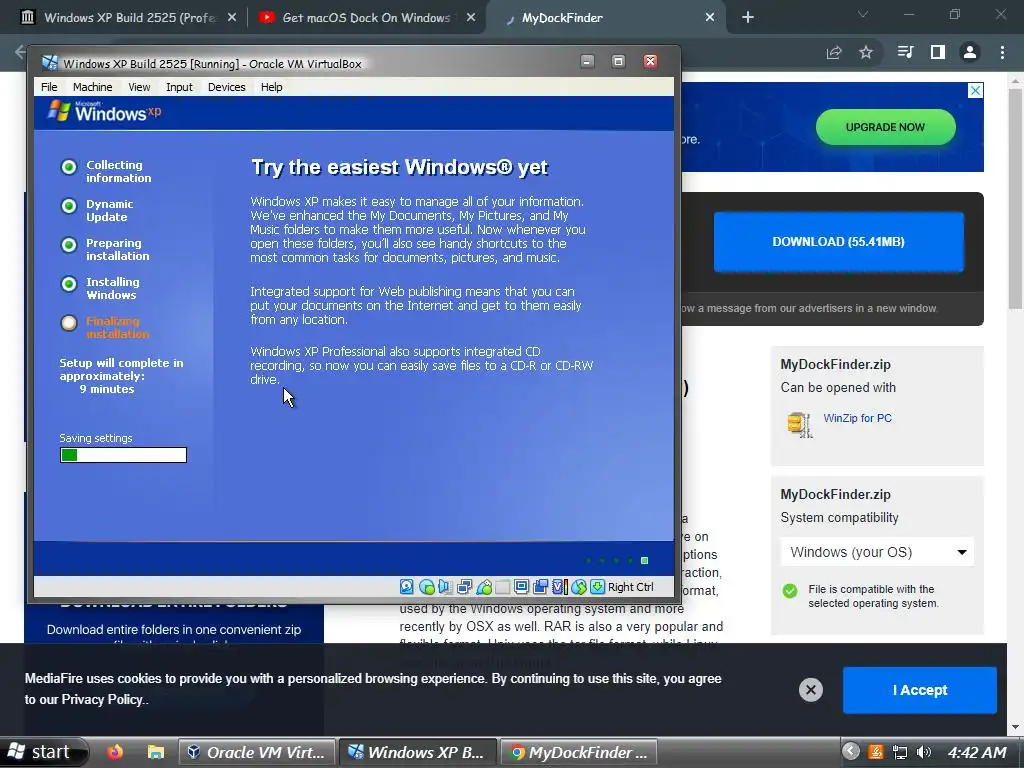1024x768 pixels.
Task: Click the Dynamic Update setup step
Action: [x=97, y=210]
